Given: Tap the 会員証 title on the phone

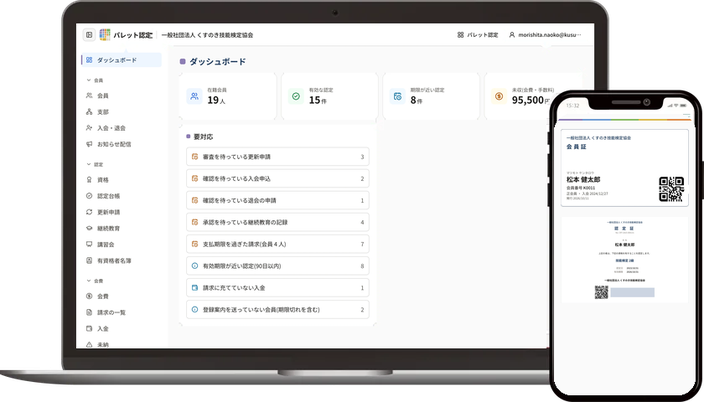Looking at the screenshot, I should pyautogui.click(x=576, y=146).
